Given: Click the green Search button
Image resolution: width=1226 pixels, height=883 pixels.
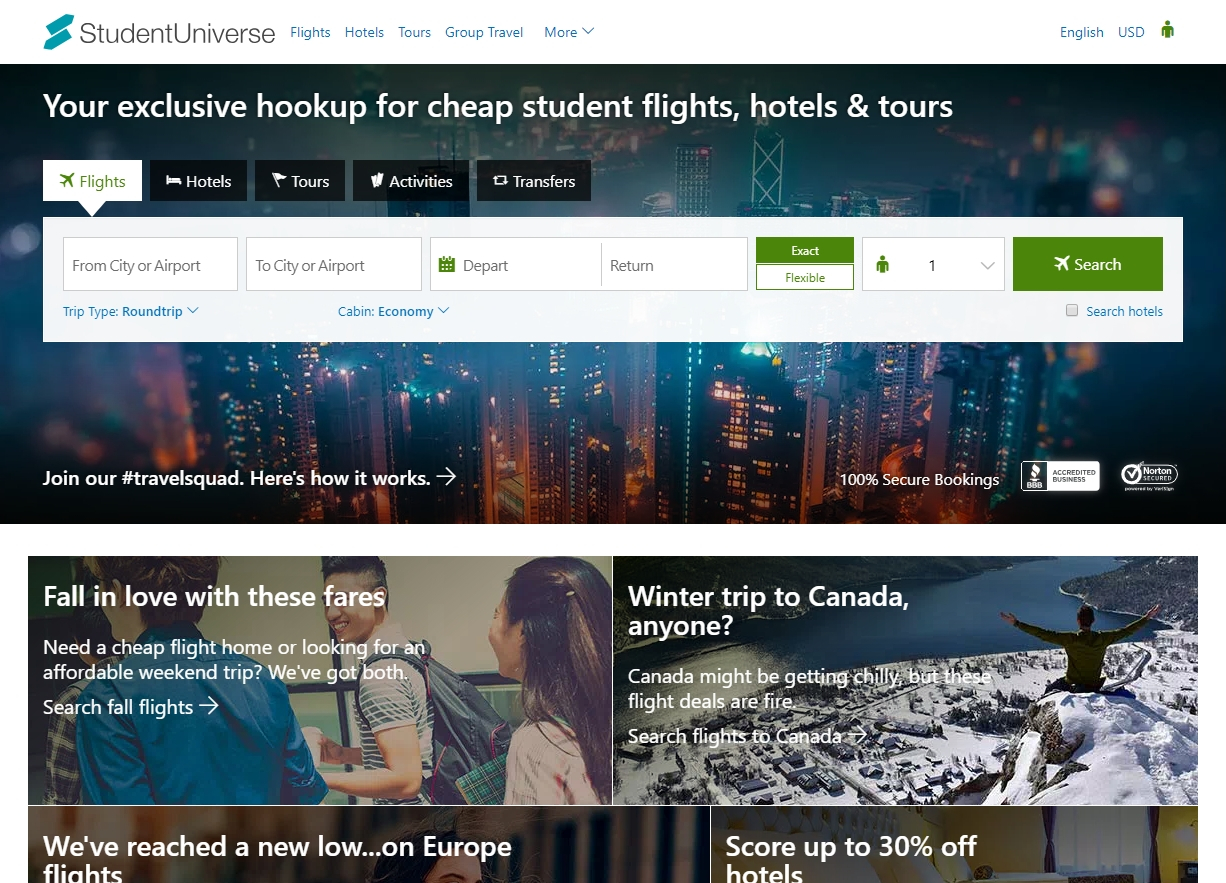Looking at the screenshot, I should 1088,264.
